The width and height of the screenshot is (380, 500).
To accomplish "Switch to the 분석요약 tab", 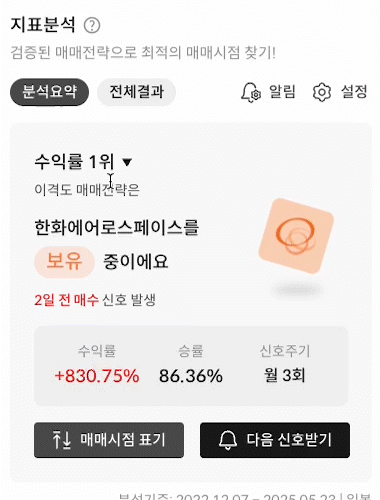I will point(49,92).
